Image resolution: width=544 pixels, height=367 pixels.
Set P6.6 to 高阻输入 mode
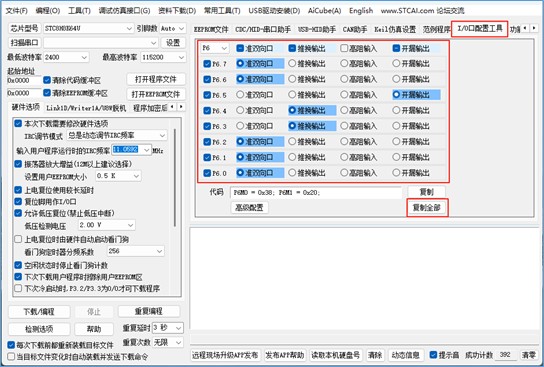(344, 79)
